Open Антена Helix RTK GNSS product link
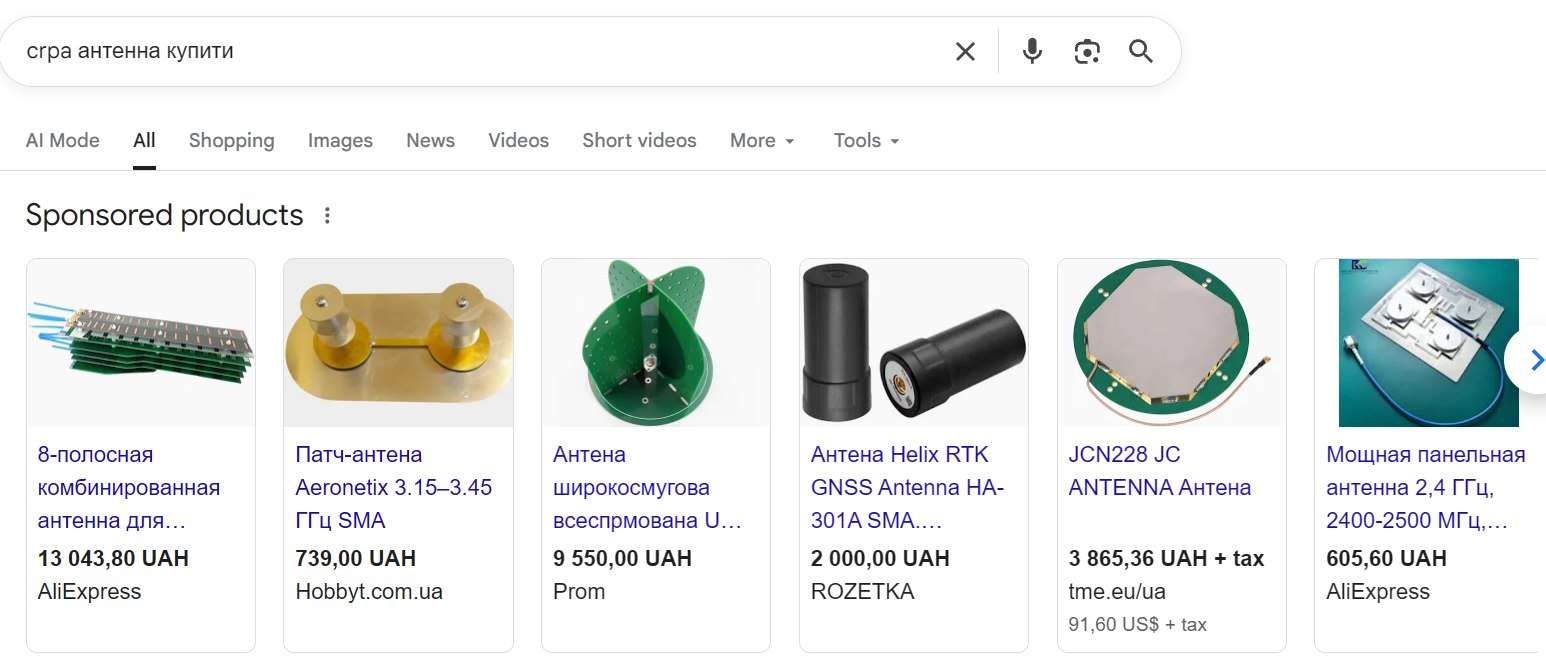 pos(907,488)
